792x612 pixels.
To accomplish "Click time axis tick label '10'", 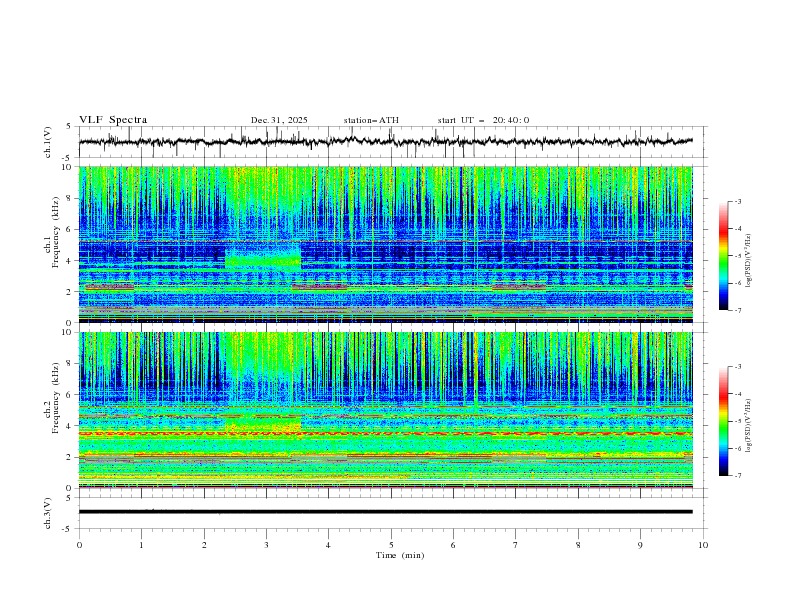I will tap(703, 545).
